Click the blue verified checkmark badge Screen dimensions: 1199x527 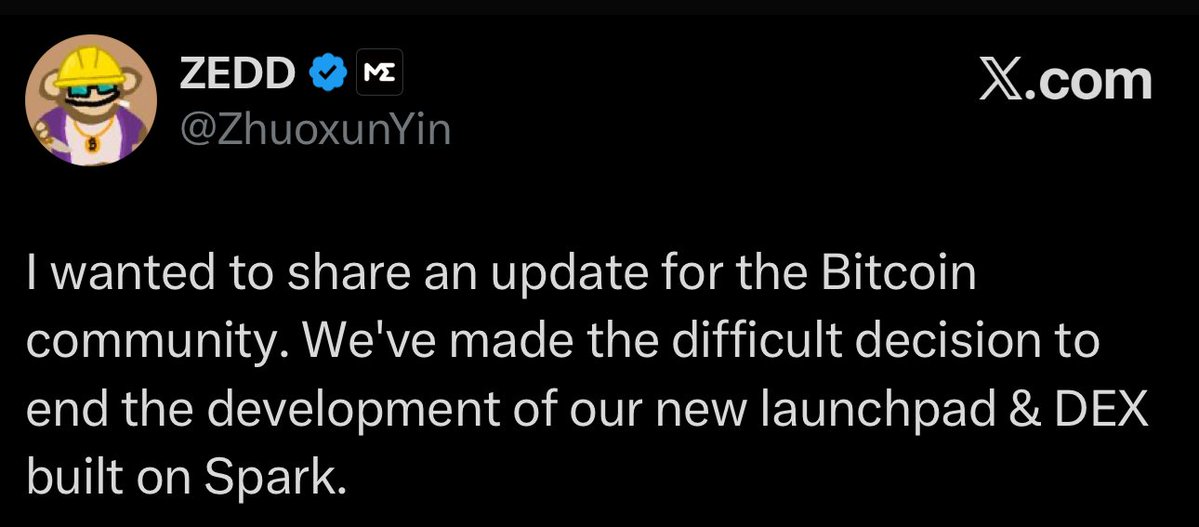328,73
